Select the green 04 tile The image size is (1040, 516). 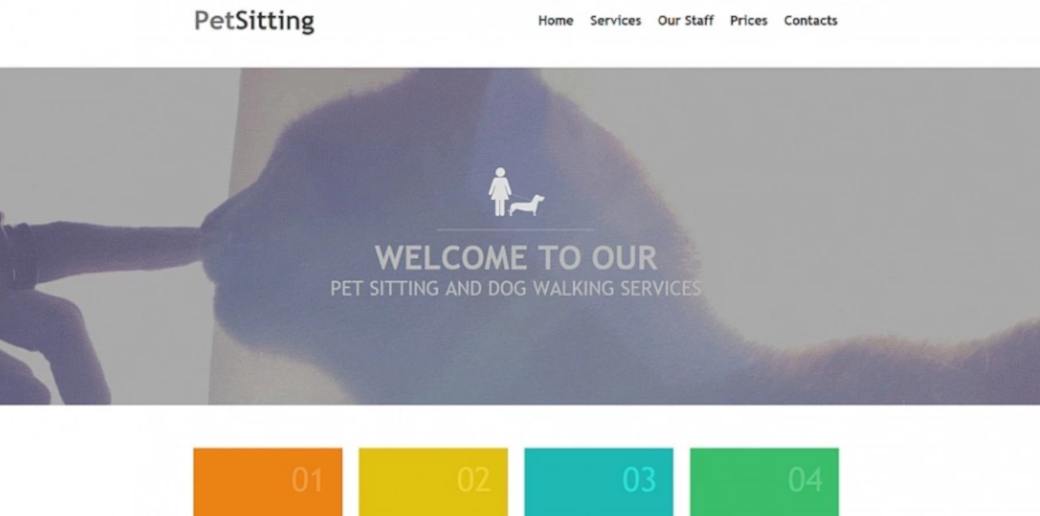click(764, 482)
